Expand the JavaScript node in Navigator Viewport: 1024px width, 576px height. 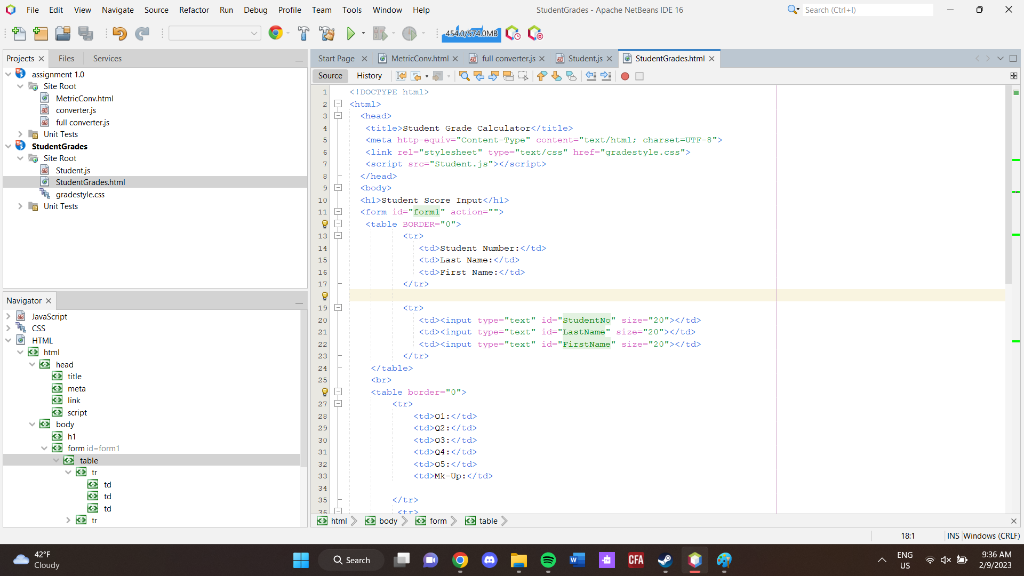[9, 316]
